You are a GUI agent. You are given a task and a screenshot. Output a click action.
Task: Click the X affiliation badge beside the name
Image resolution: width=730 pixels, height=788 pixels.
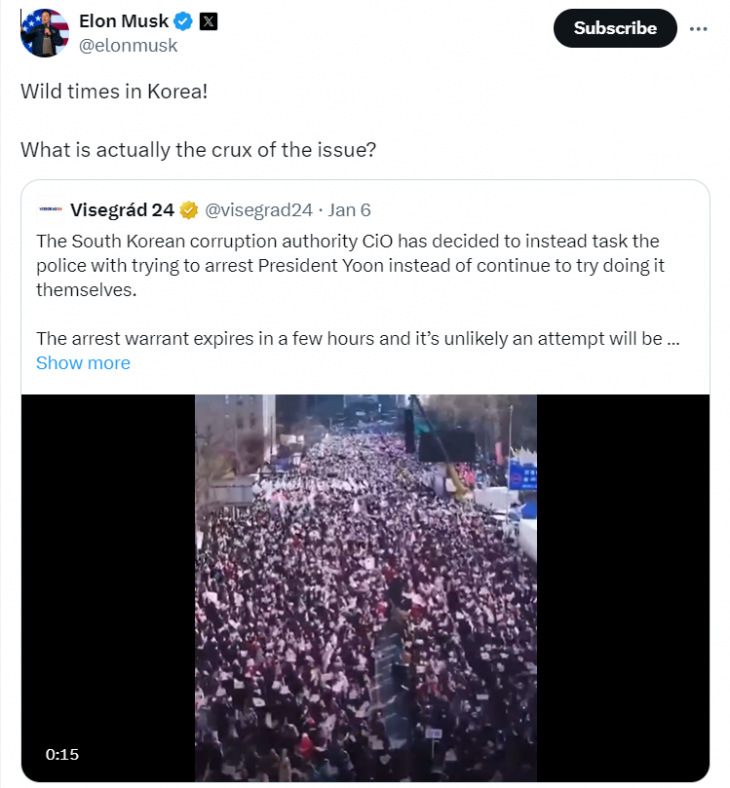click(x=208, y=21)
